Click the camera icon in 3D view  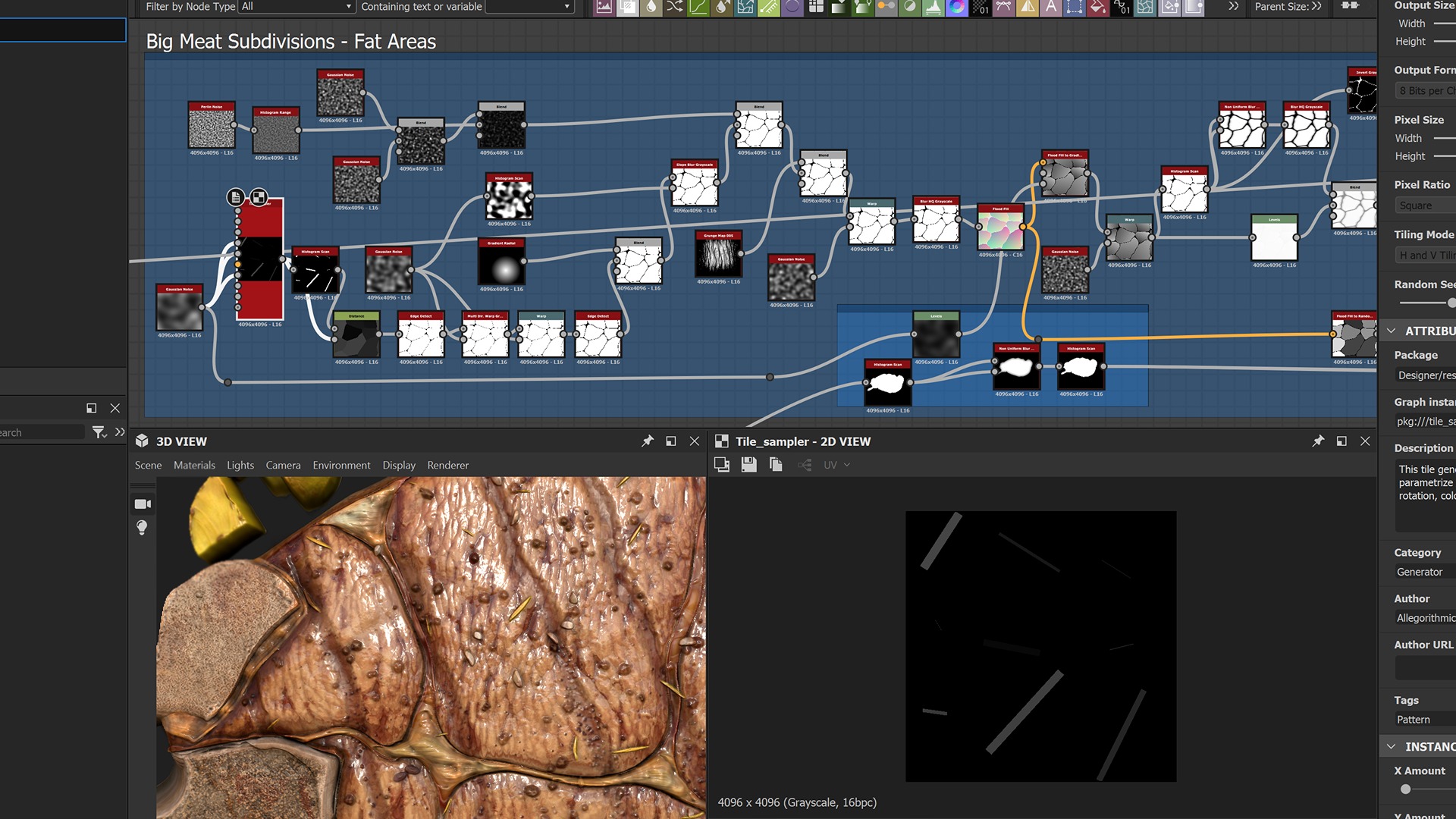[x=143, y=504]
